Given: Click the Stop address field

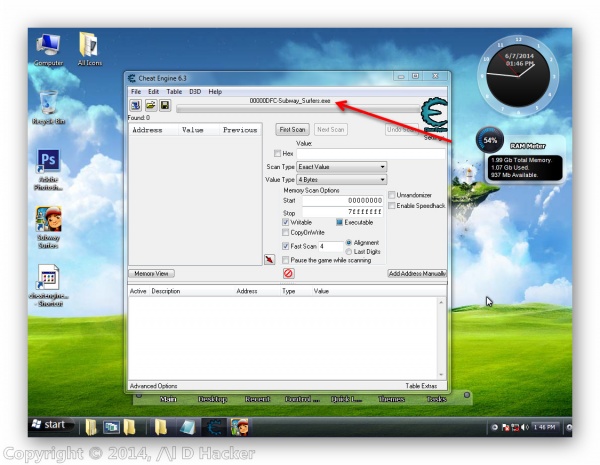Looking at the screenshot, I should [342, 212].
